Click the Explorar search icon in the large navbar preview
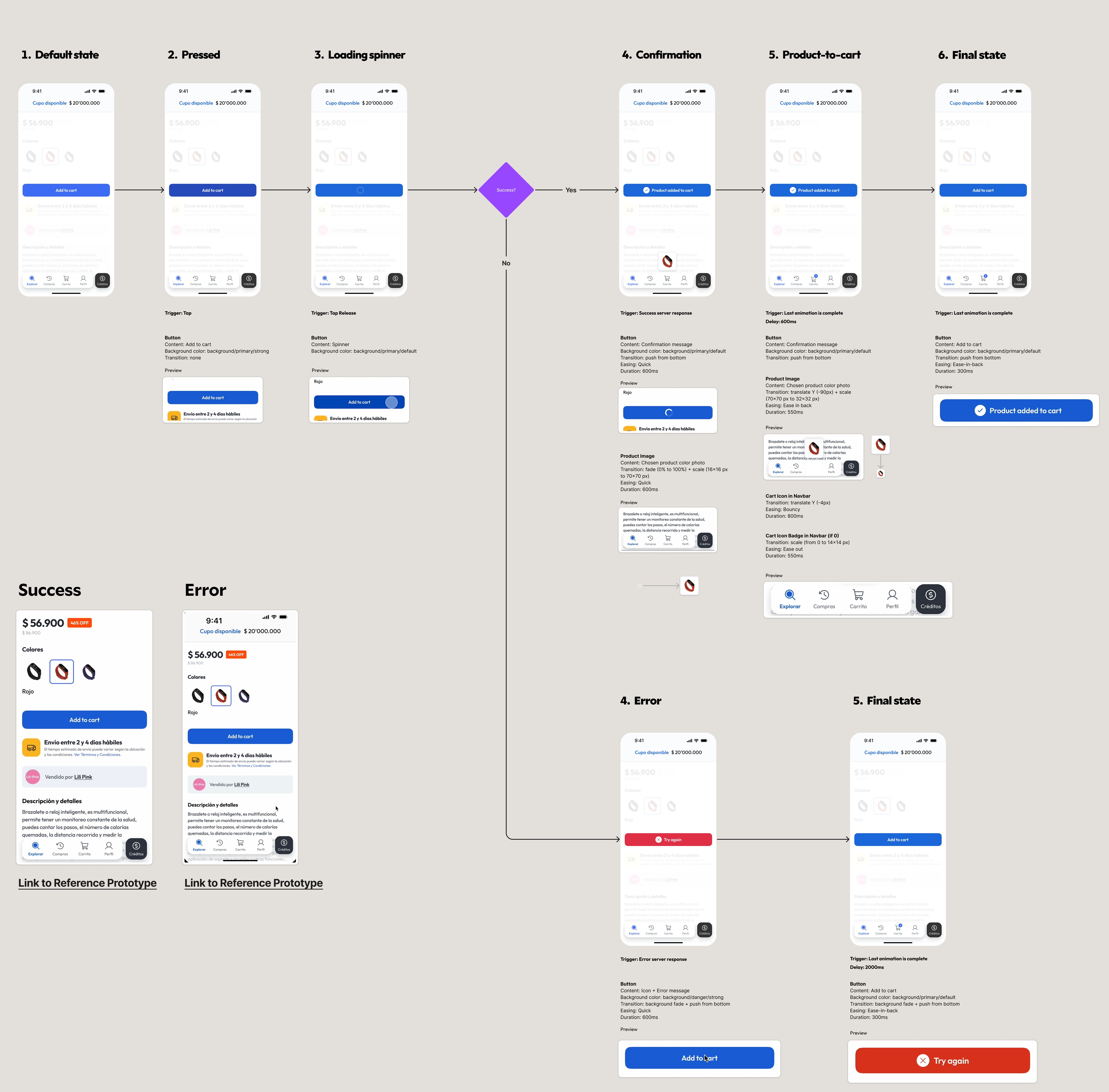Screen dimensions: 1109x1092 pos(790,595)
